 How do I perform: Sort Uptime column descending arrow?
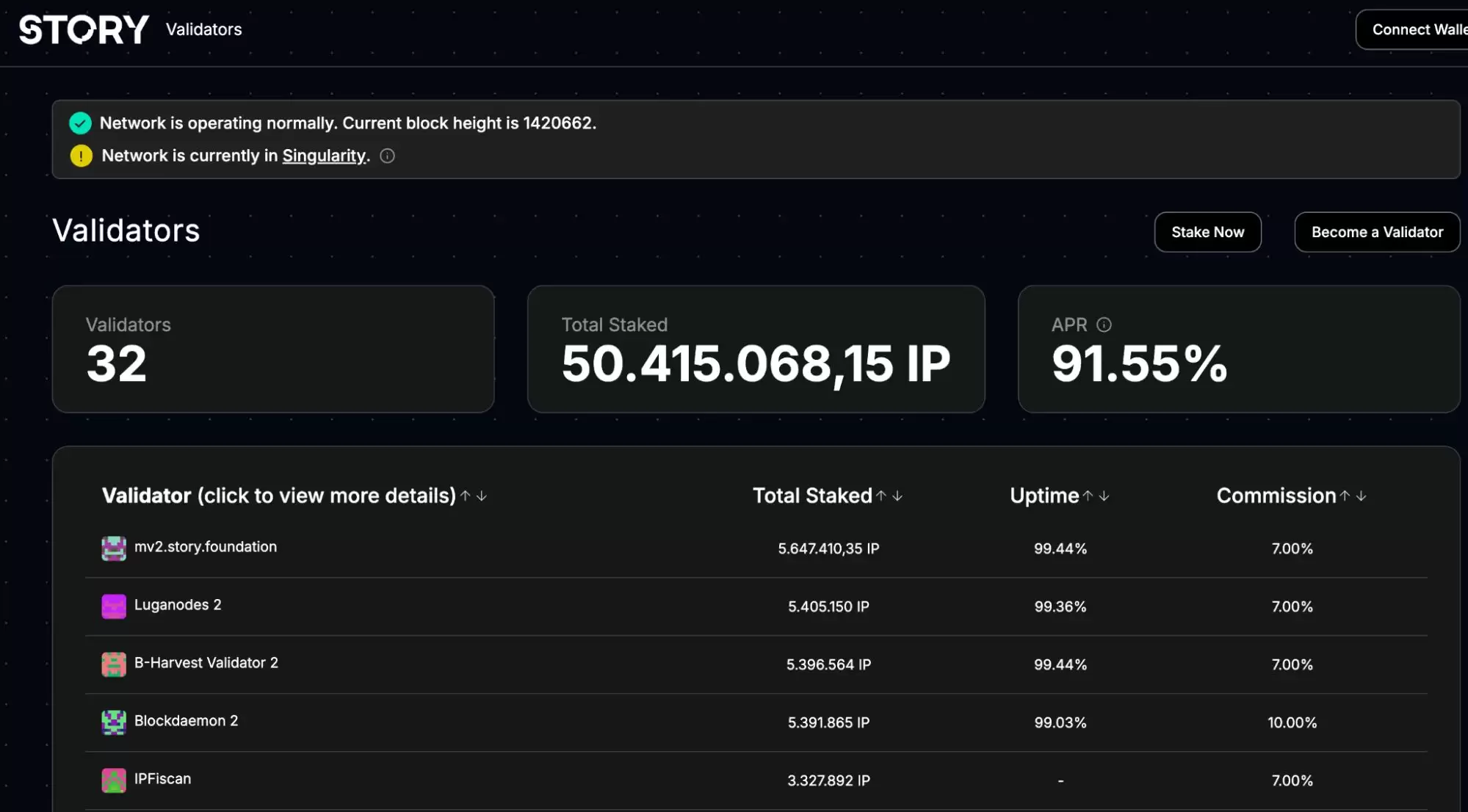[x=1104, y=496]
